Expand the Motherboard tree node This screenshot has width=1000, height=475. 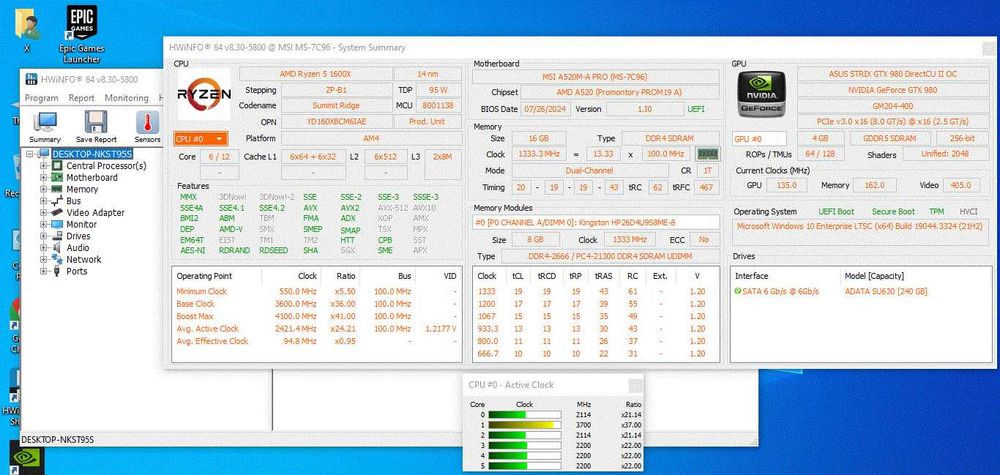pos(44,177)
